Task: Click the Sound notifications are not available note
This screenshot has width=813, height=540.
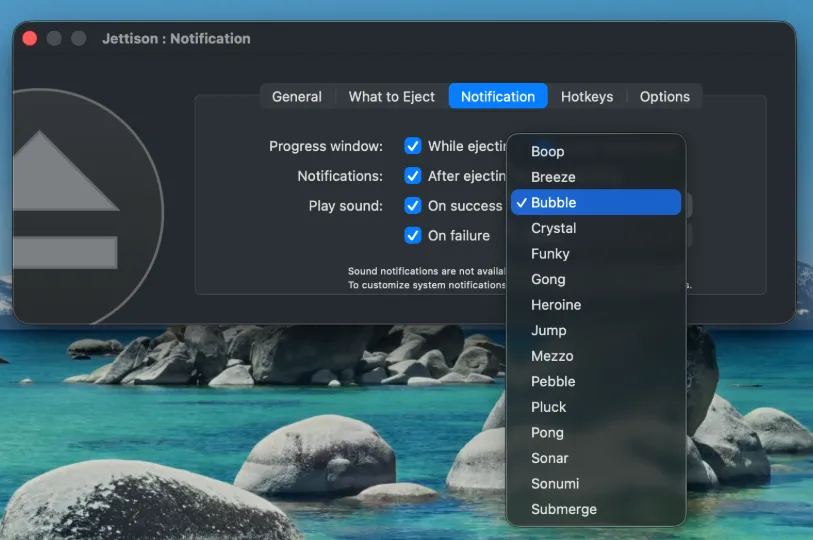Action: tap(426, 271)
